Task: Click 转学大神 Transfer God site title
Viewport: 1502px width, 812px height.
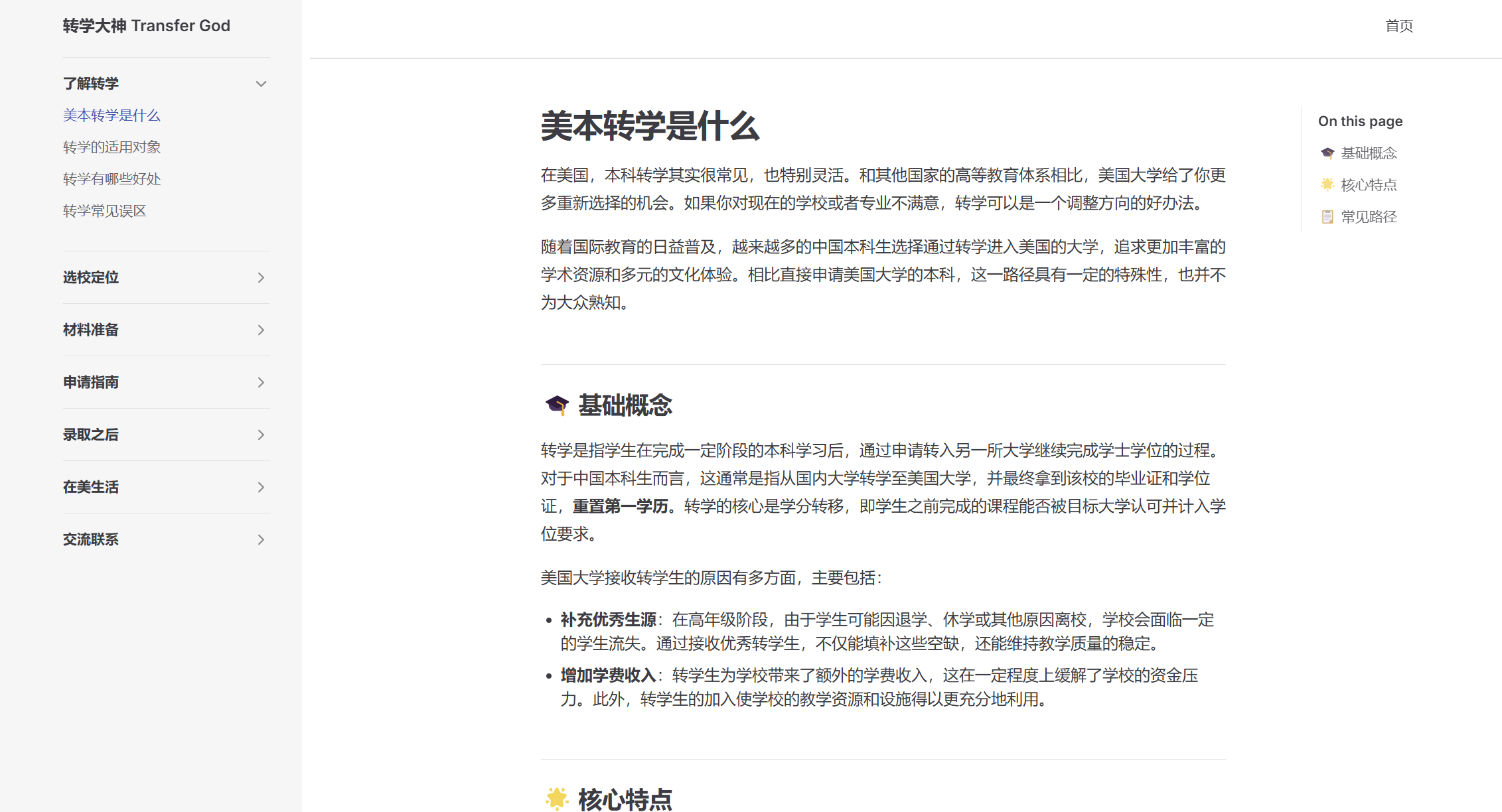Action: [x=146, y=26]
